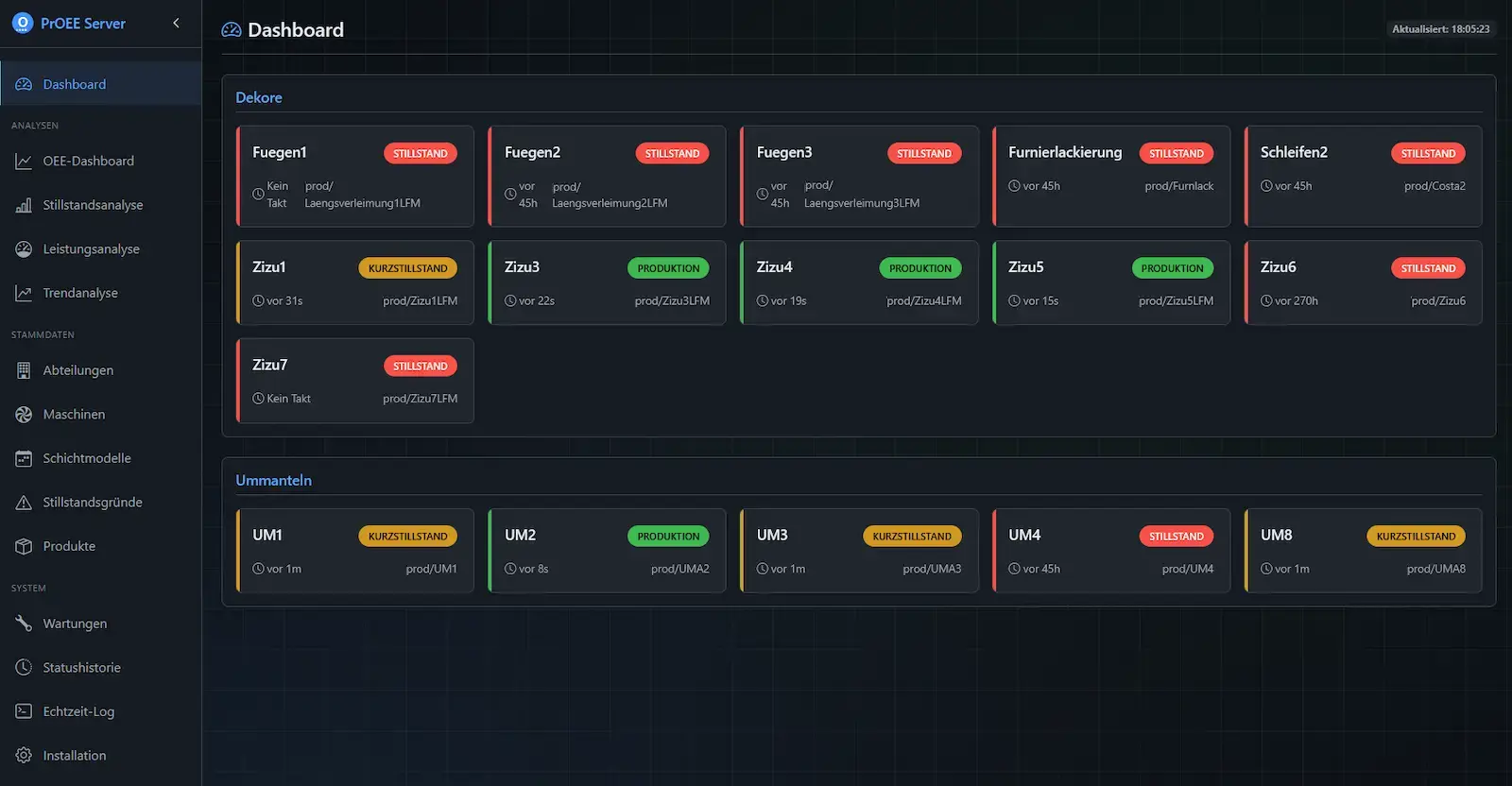Viewport: 1512px width, 786px height.
Task: Open the Dashboard menu item
Action: [x=101, y=84]
